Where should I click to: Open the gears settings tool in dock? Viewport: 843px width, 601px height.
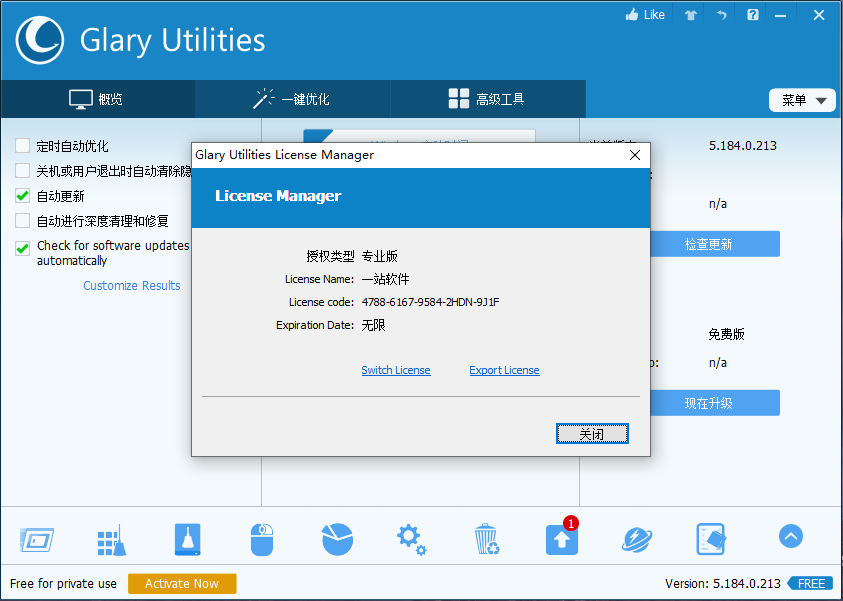(x=411, y=540)
